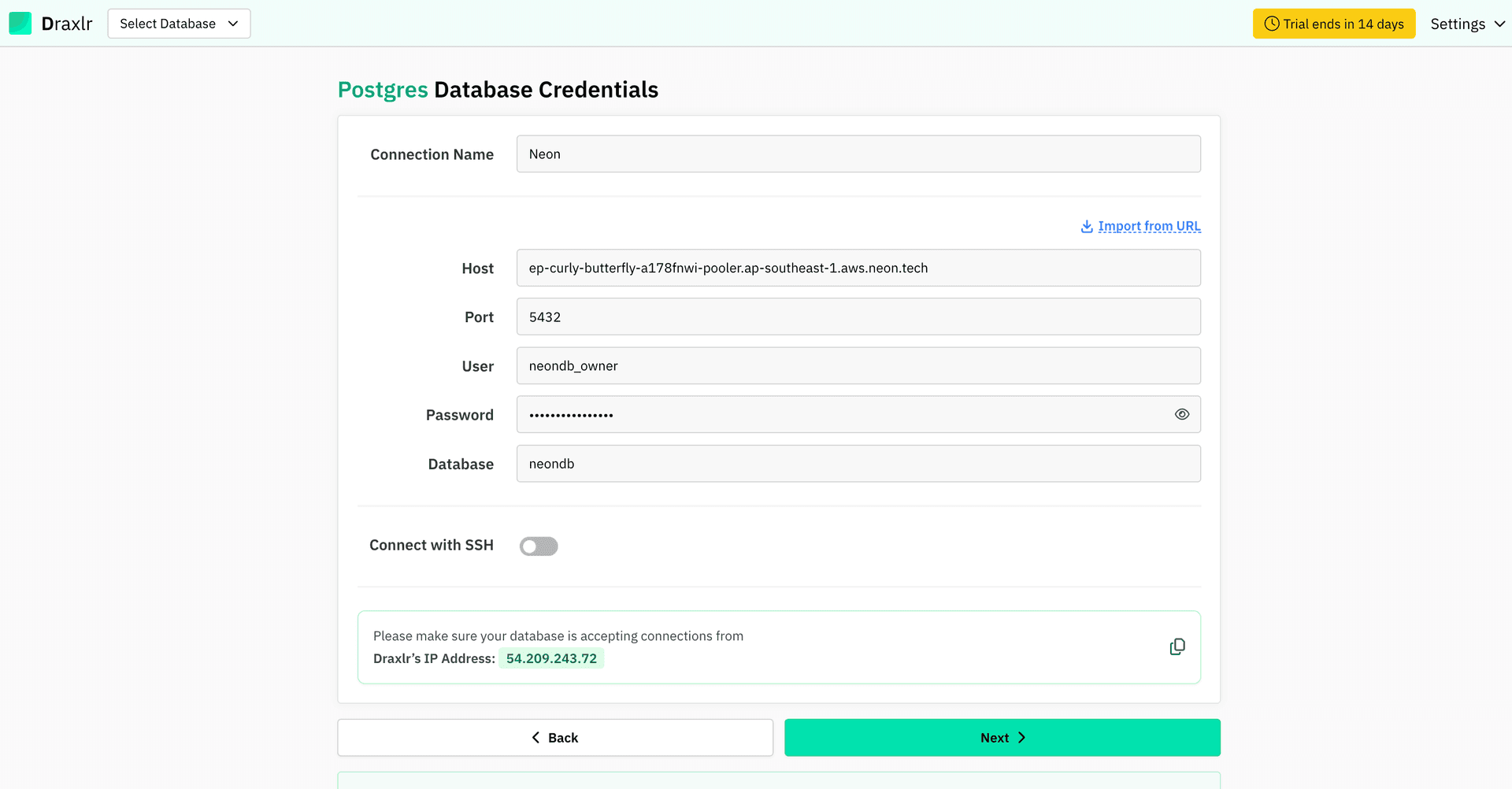Open the Select Database dropdown
1512x789 pixels.
click(178, 24)
